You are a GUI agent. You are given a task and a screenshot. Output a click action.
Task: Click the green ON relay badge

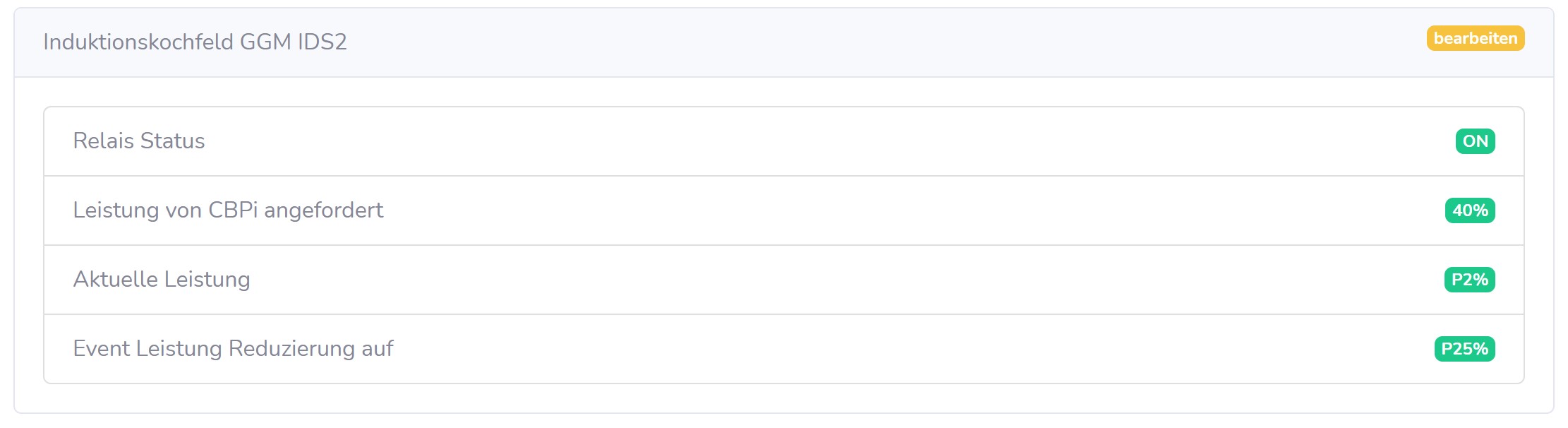click(1475, 141)
